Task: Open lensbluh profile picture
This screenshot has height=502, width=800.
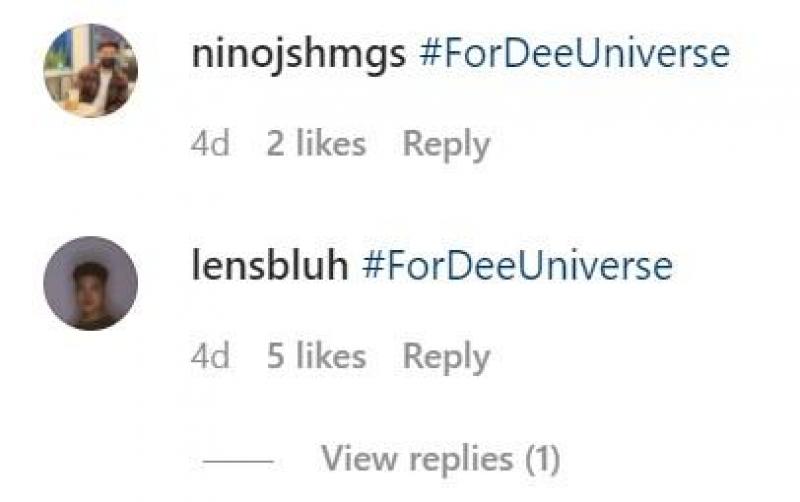Action: [x=90, y=283]
